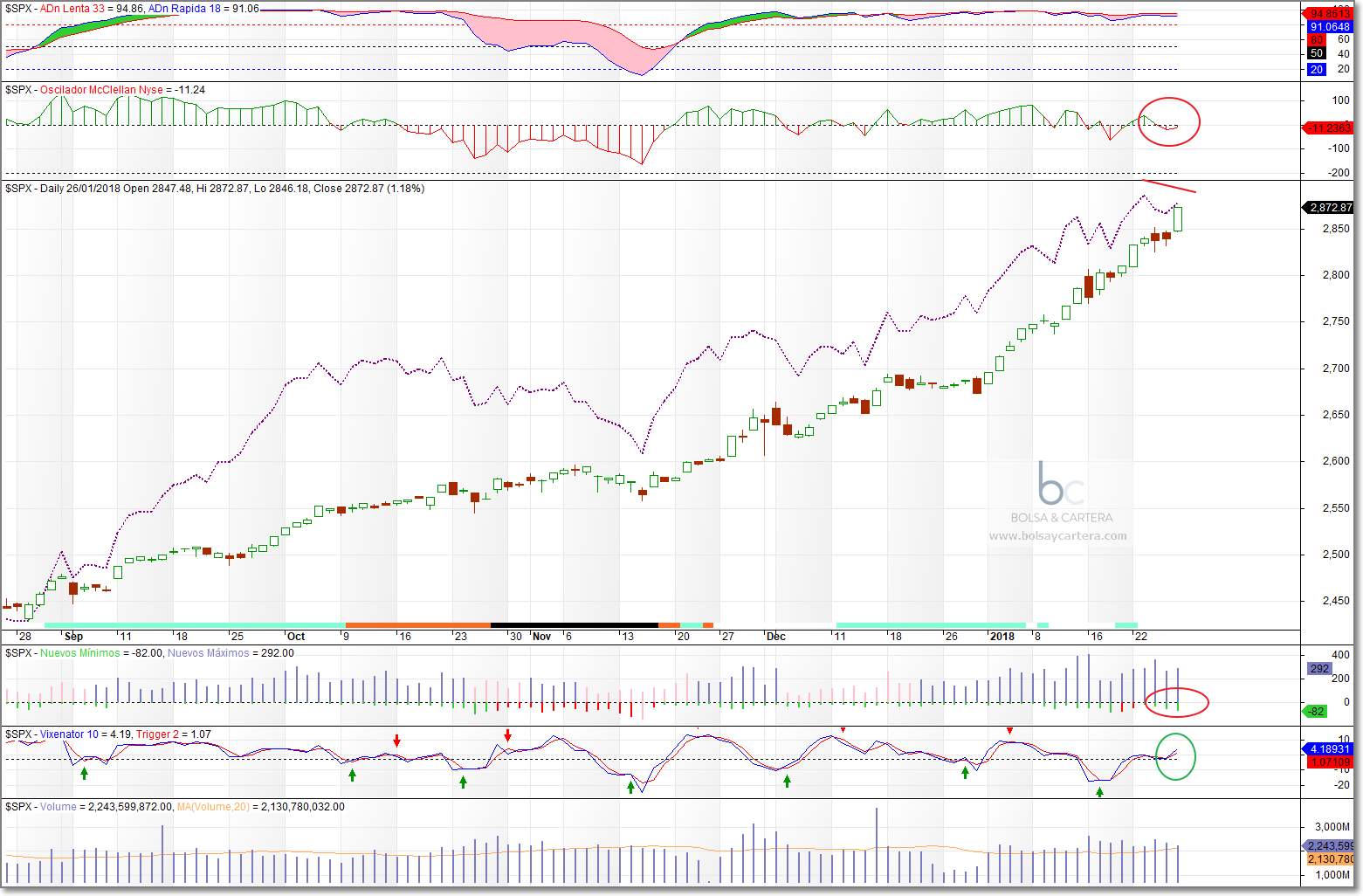The width and height of the screenshot is (1363, 896).
Task: Click the 1,000M volume axis label
Action: tap(1332, 875)
